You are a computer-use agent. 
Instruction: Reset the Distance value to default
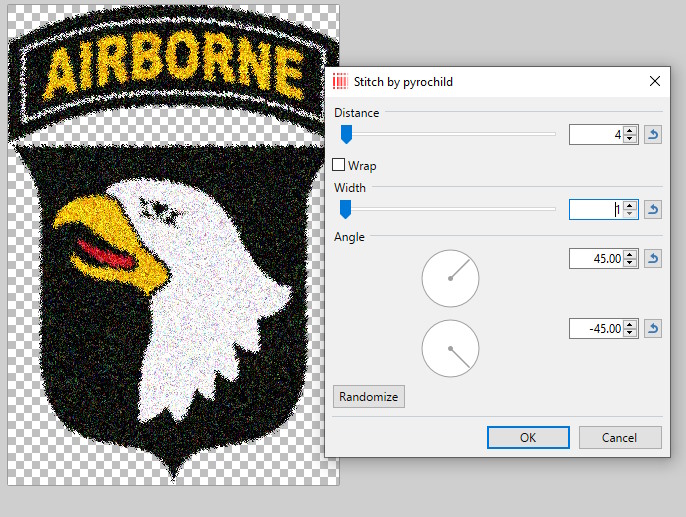pos(653,135)
